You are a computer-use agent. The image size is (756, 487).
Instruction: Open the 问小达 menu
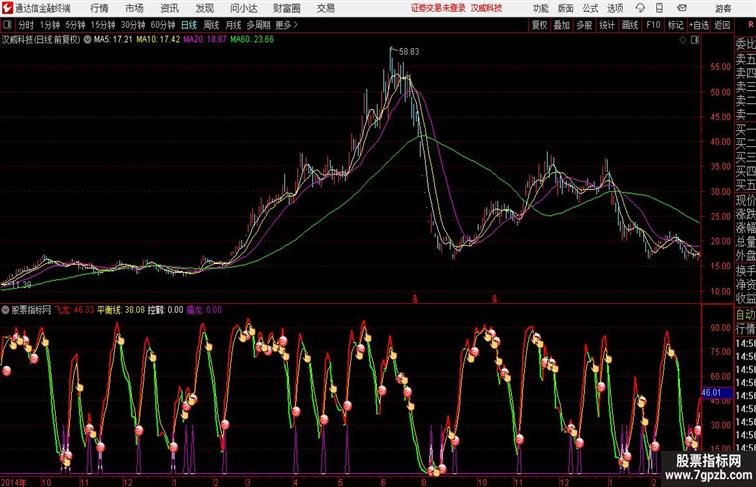[x=243, y=8]
